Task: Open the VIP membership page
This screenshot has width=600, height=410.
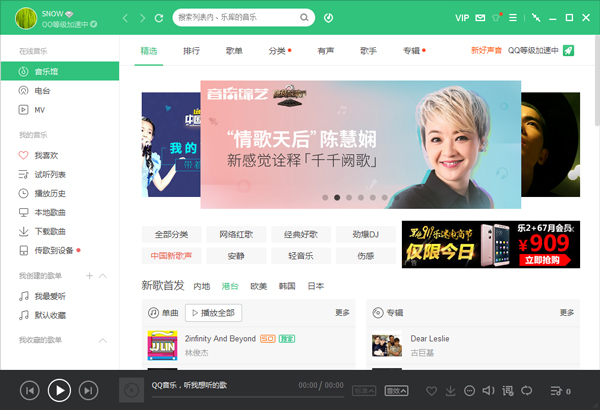Action: [x=462, y=18]
